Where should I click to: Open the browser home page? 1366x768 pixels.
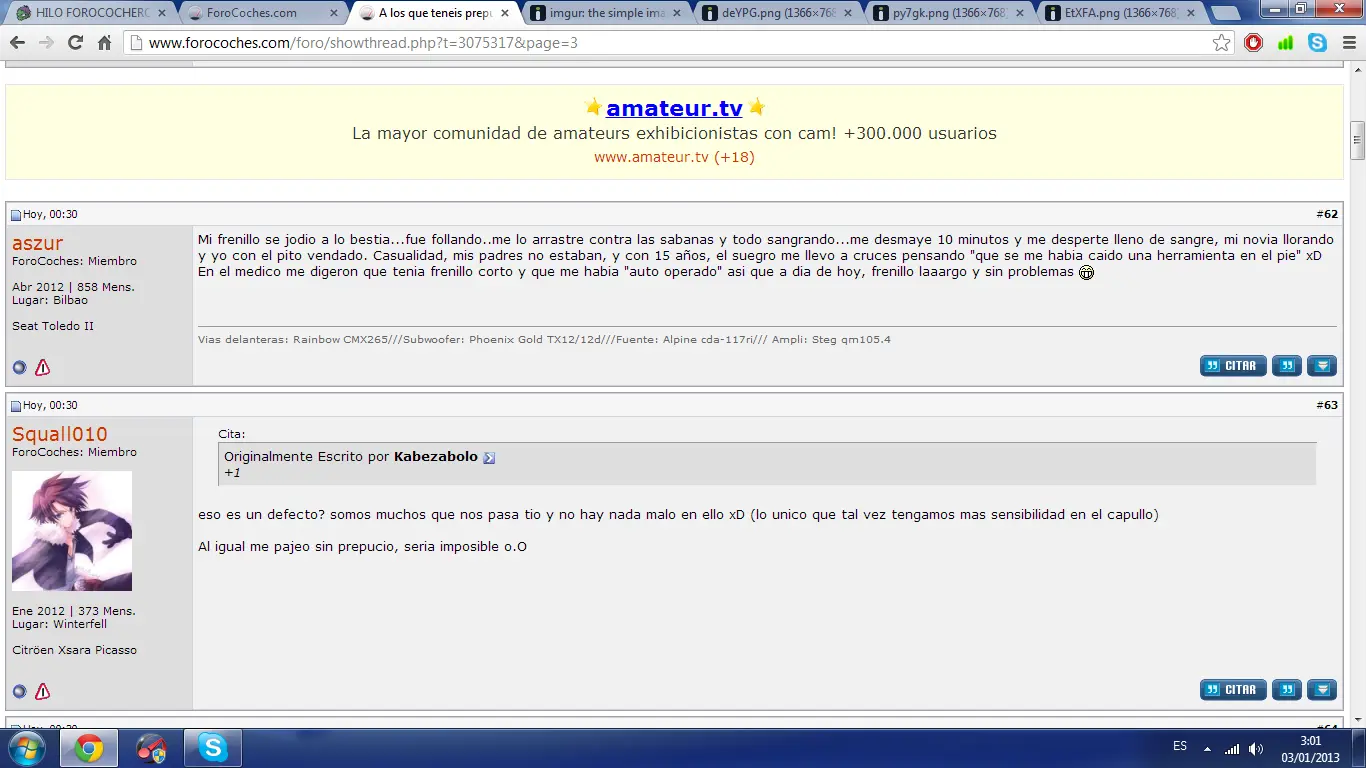(x=104, y=43)
